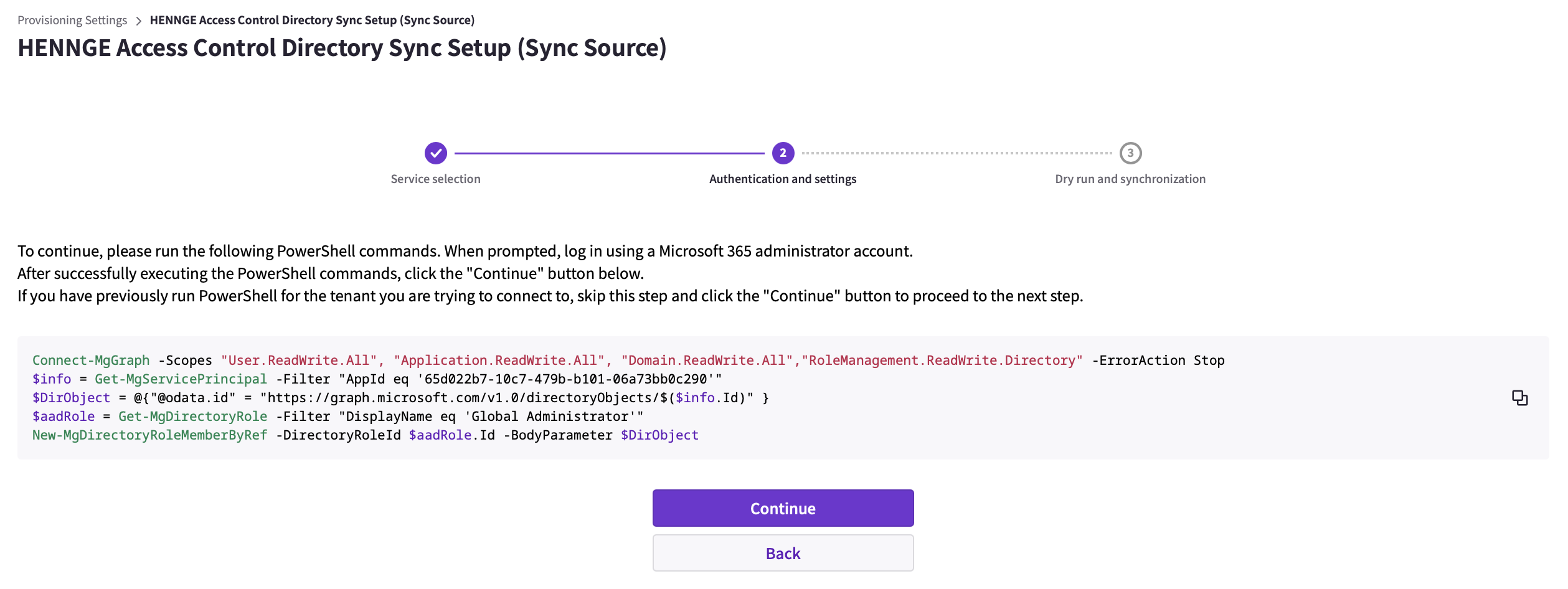Click the breadcrumb chevron separator

click(x=138, y=21)
